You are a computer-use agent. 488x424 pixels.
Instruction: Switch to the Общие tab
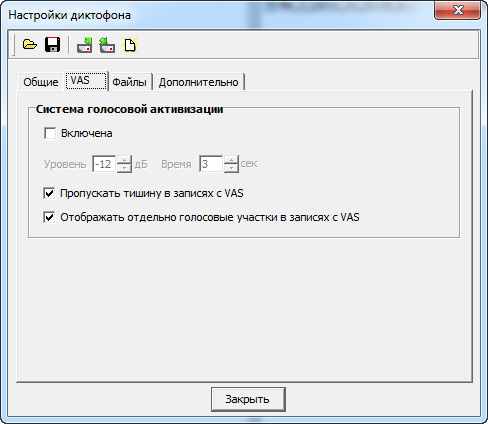41,82
